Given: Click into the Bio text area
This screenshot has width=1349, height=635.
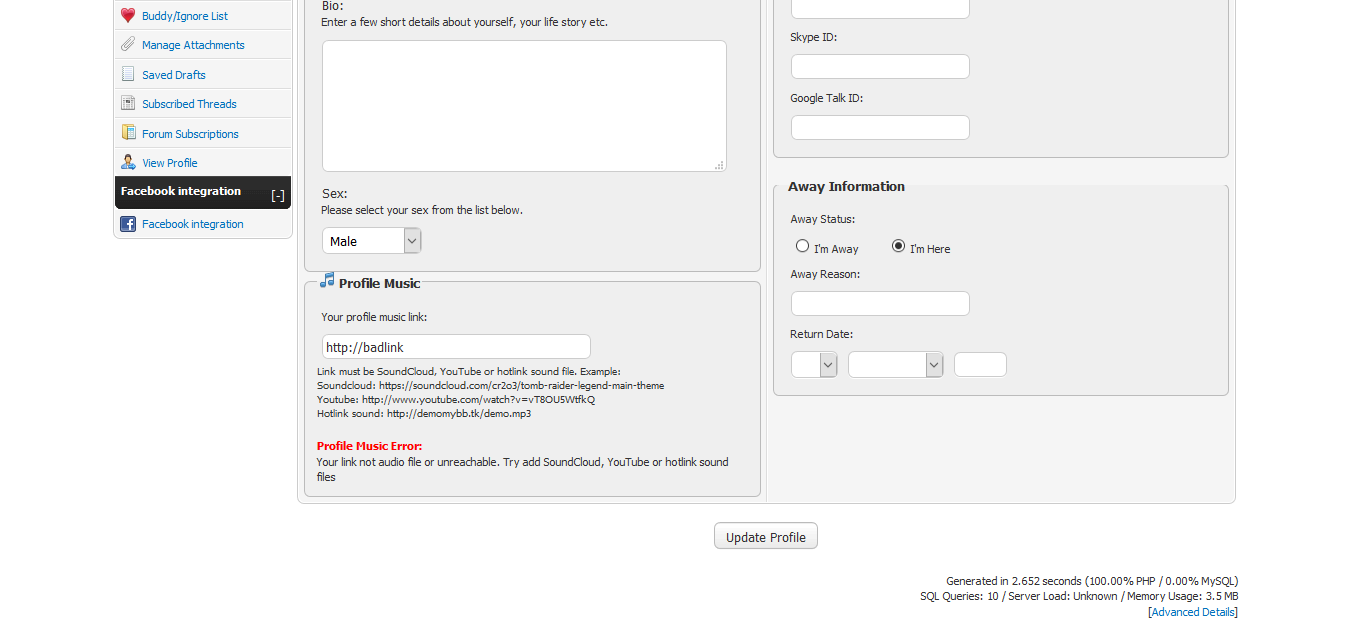Looking at the screenshot, I should point(524,106).
